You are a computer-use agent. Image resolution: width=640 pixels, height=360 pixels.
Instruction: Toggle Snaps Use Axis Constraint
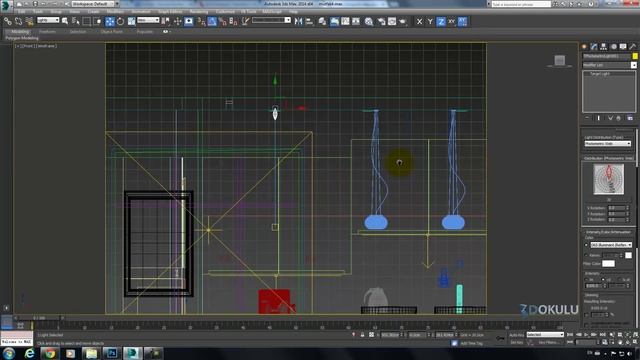tap(462, 21)
